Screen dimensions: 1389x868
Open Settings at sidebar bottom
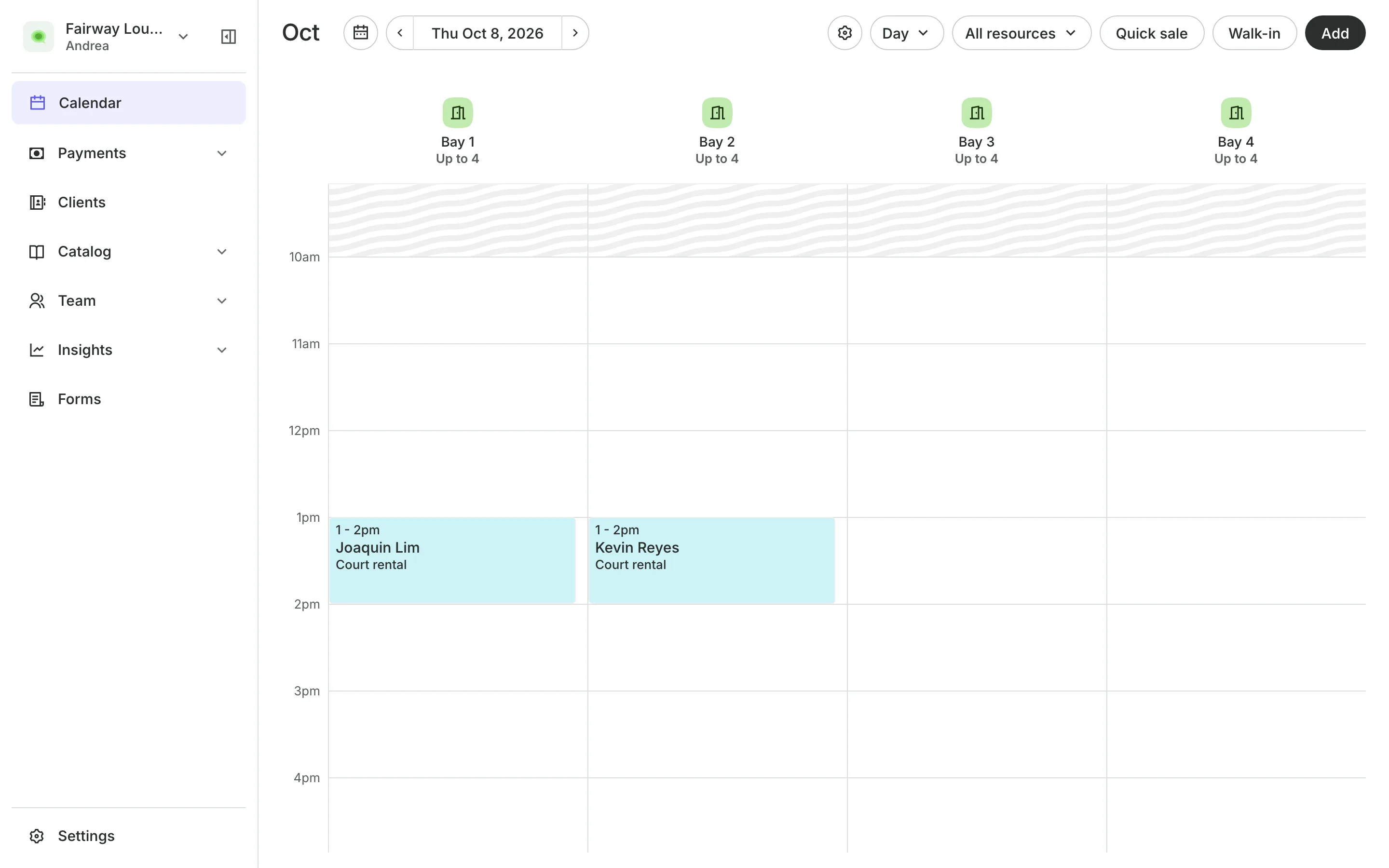click(129, 836)
